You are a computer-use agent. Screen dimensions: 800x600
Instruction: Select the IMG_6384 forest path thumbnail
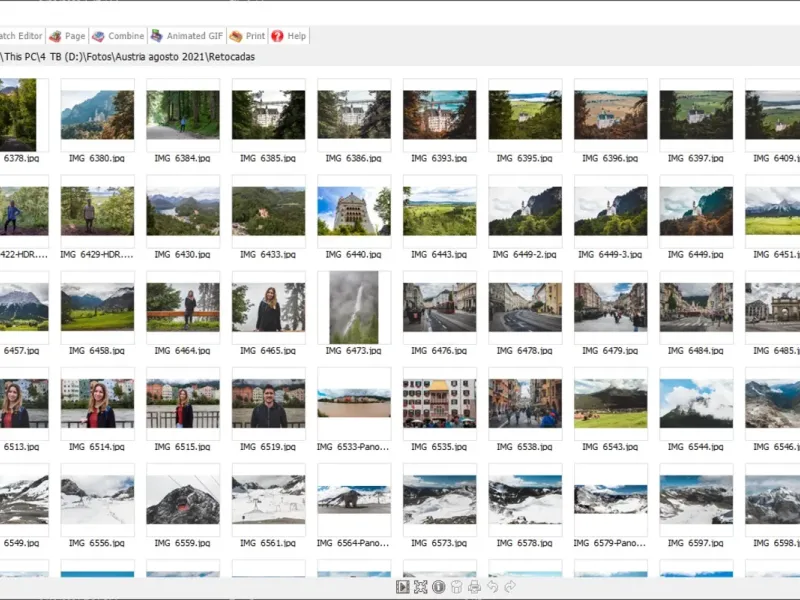pos(183,115)
